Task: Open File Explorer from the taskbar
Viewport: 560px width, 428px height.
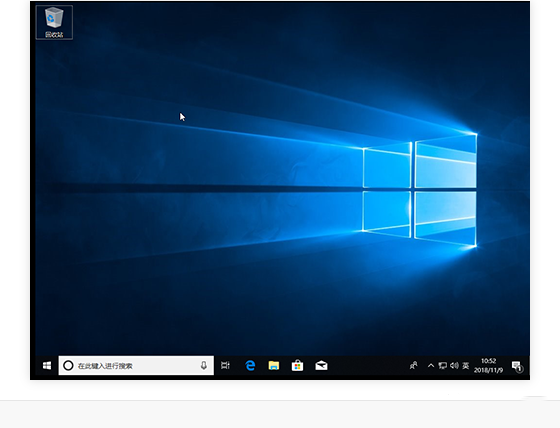Action: click(274, 365)
